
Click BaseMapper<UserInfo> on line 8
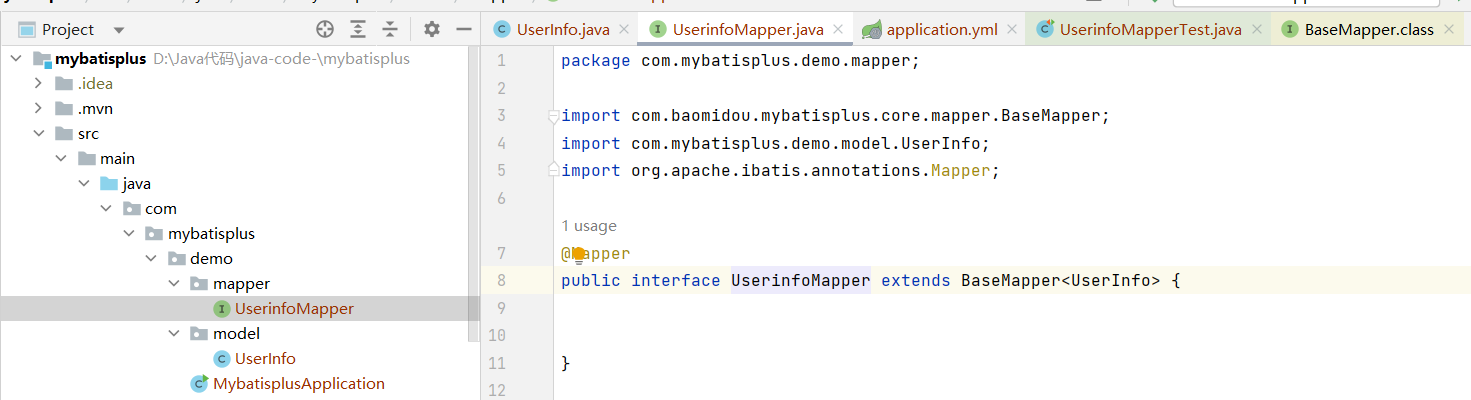tap(1060, 281)
